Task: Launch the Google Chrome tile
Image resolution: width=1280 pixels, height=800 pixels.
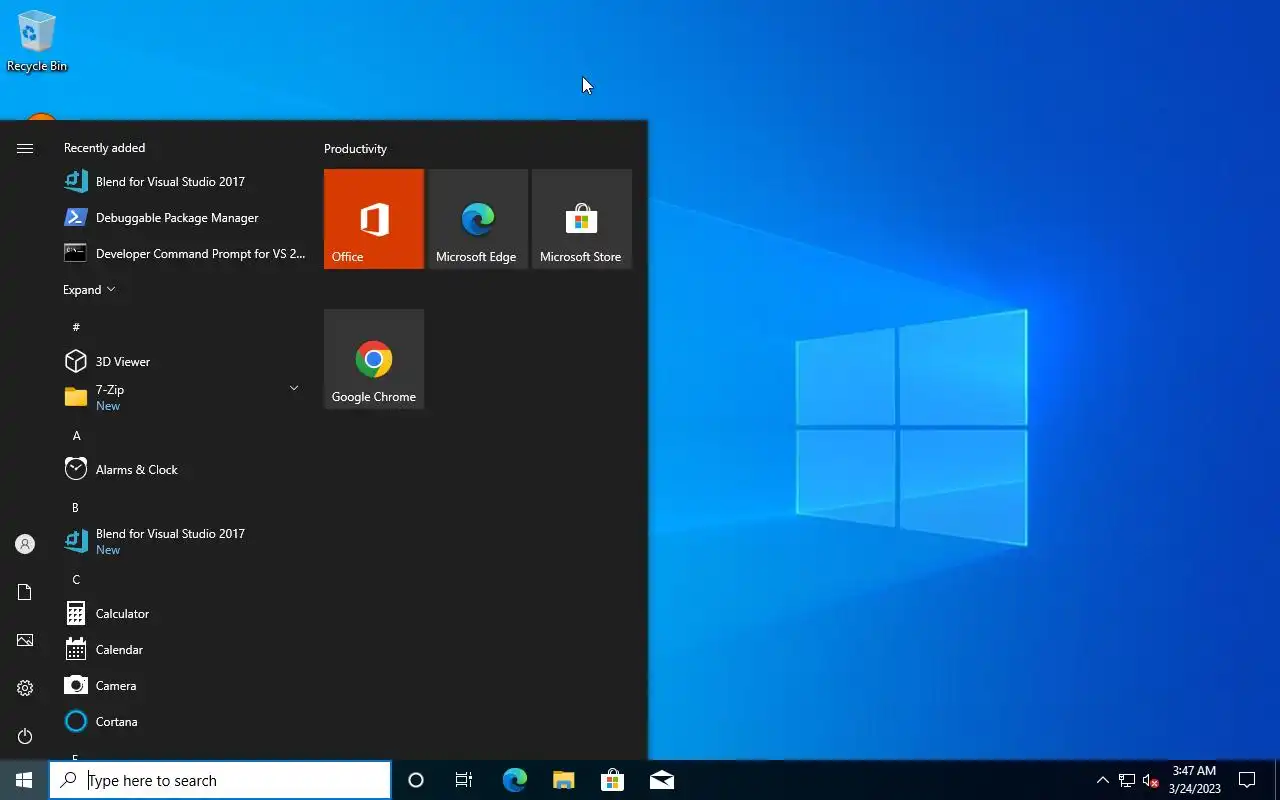Action: [x=374, y=359]
